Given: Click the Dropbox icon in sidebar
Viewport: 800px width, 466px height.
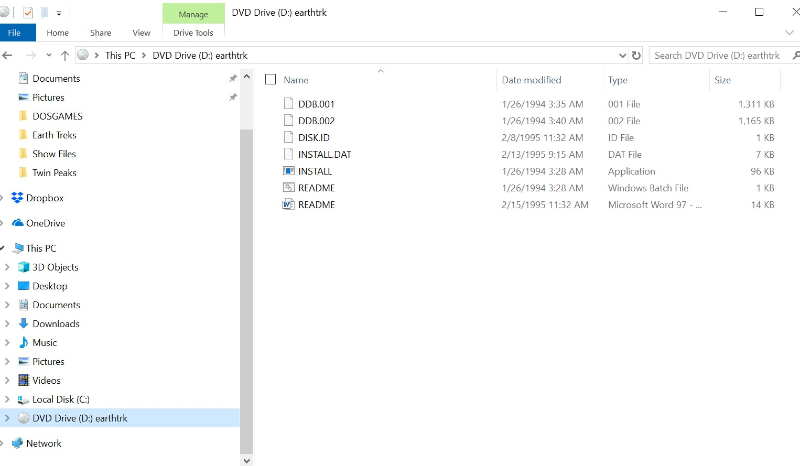Looking at the screenshot, I should click(18, 198).
